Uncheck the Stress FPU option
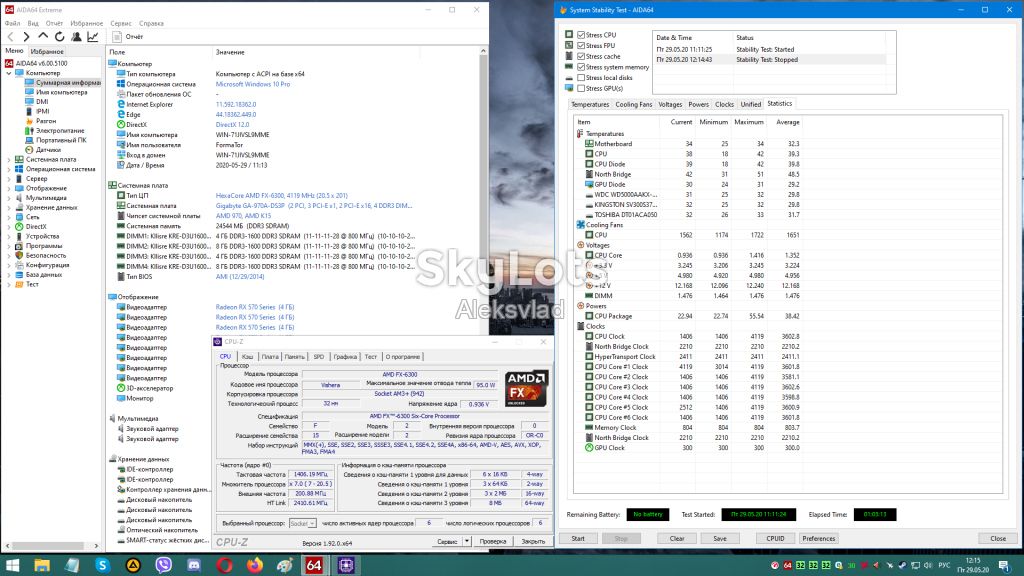Screen dimensions: 1024x576 click(x=581, y=46)
